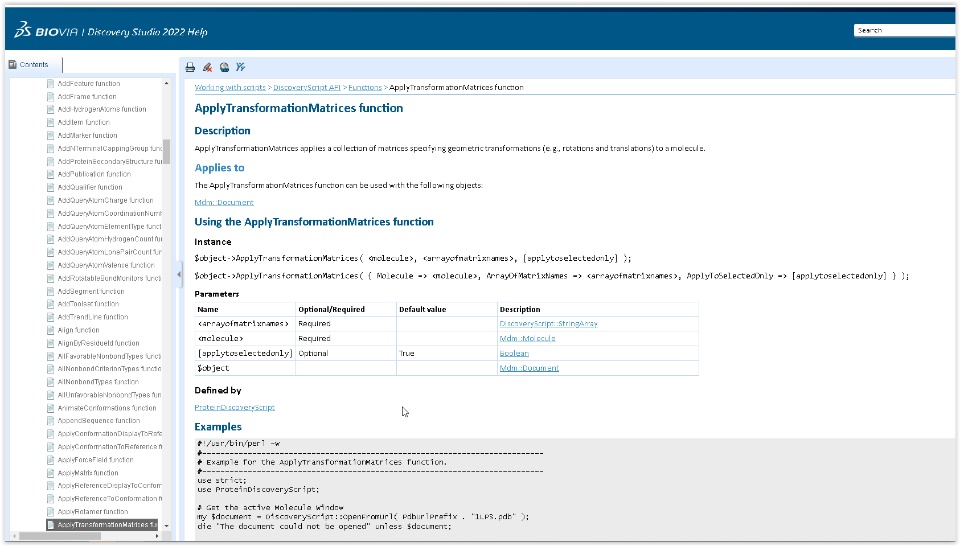The image size is (960, 546).
Task: Print the current help topic
Action: point(190,67)
